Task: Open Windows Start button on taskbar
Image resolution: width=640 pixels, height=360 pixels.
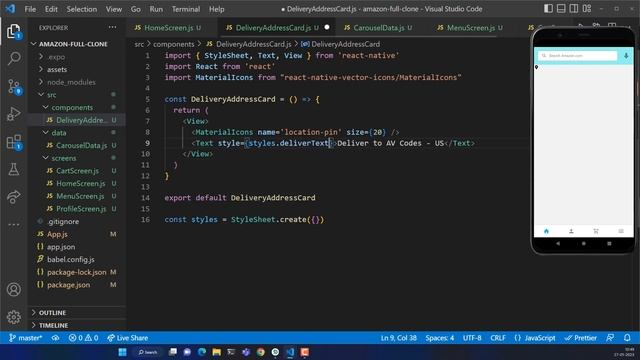Action: [122, 352]
